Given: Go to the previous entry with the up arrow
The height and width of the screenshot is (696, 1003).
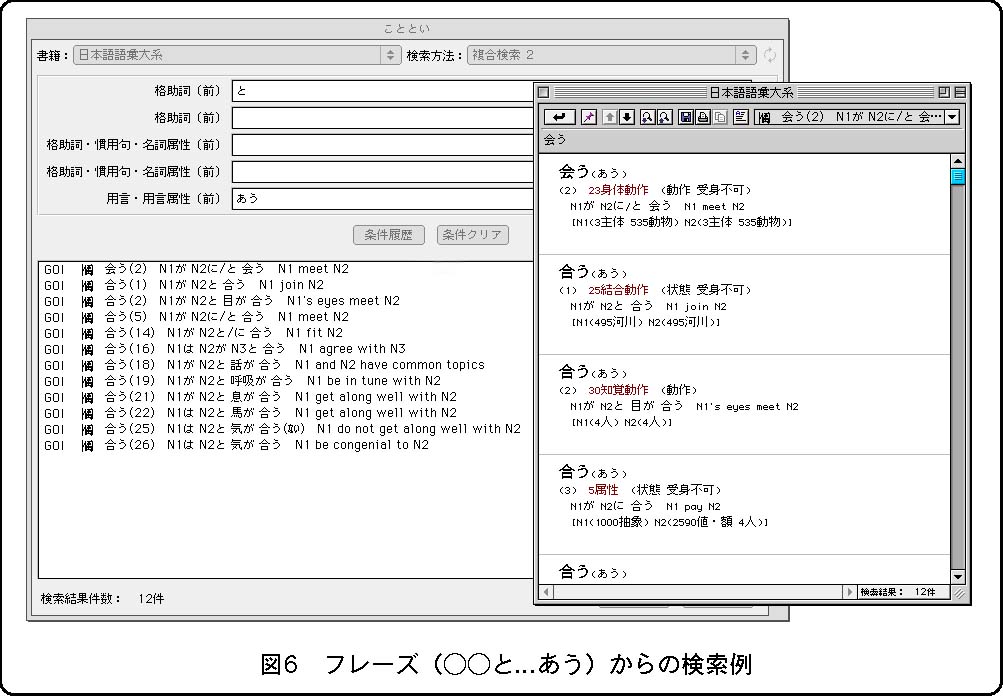Looking at the screenshot, I should coord(610,117).
